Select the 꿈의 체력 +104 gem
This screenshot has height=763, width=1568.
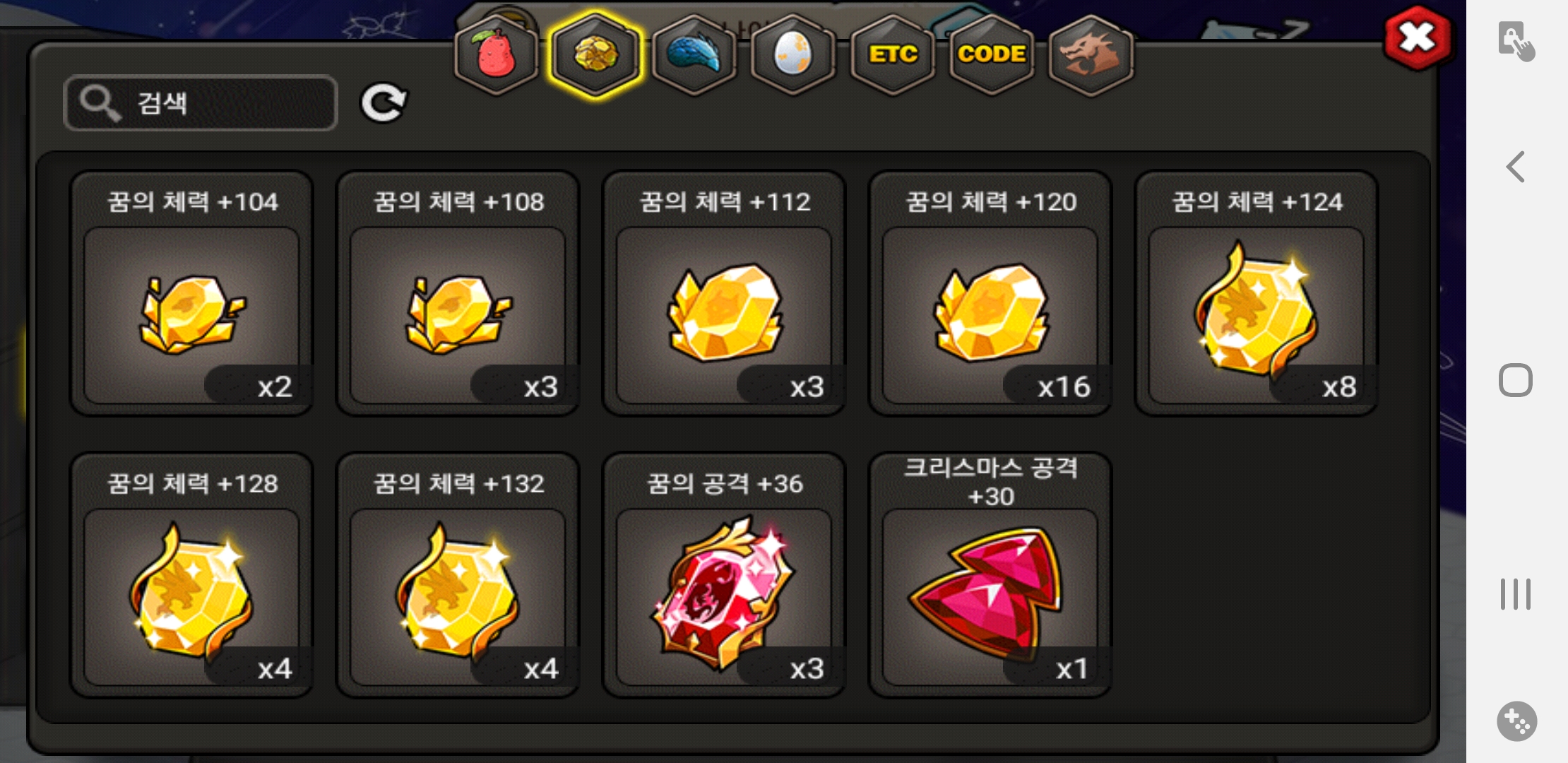(x=191, y=293)
